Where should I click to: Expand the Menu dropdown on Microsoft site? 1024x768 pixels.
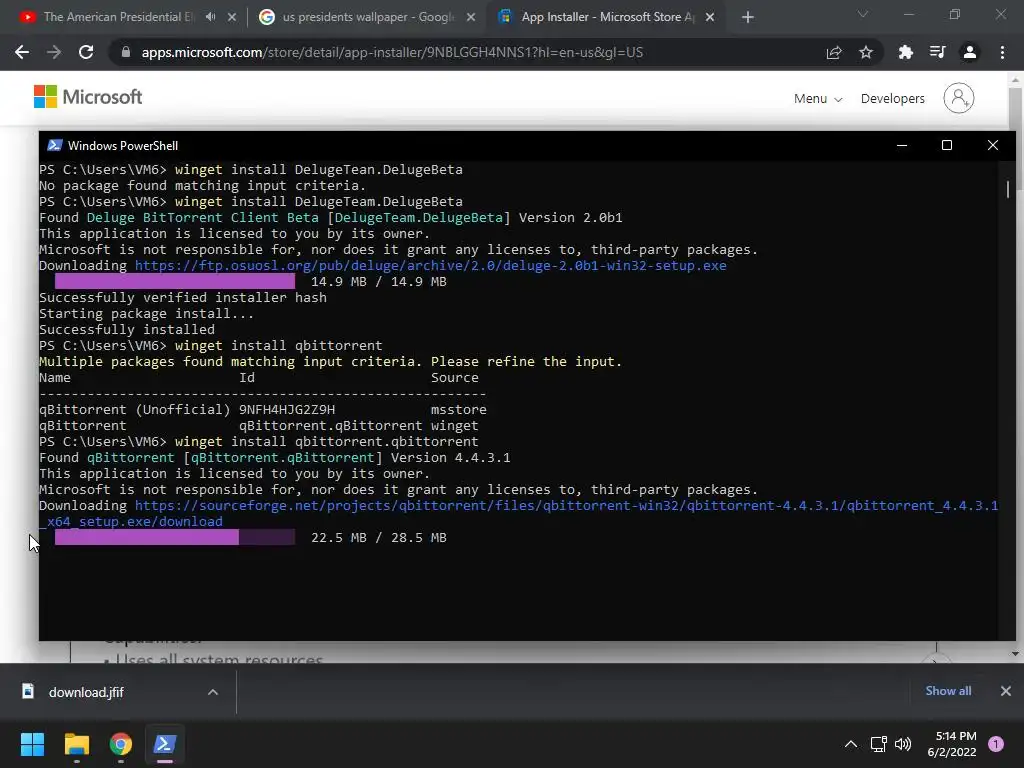point(818,99)
